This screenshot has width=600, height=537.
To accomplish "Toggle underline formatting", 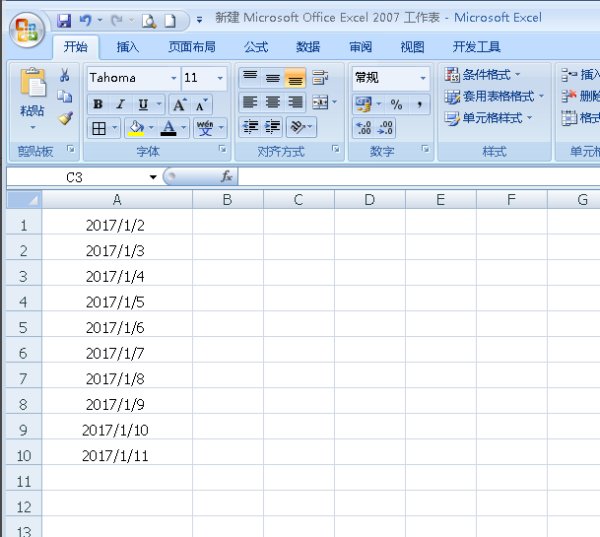I will click(143, 104).
